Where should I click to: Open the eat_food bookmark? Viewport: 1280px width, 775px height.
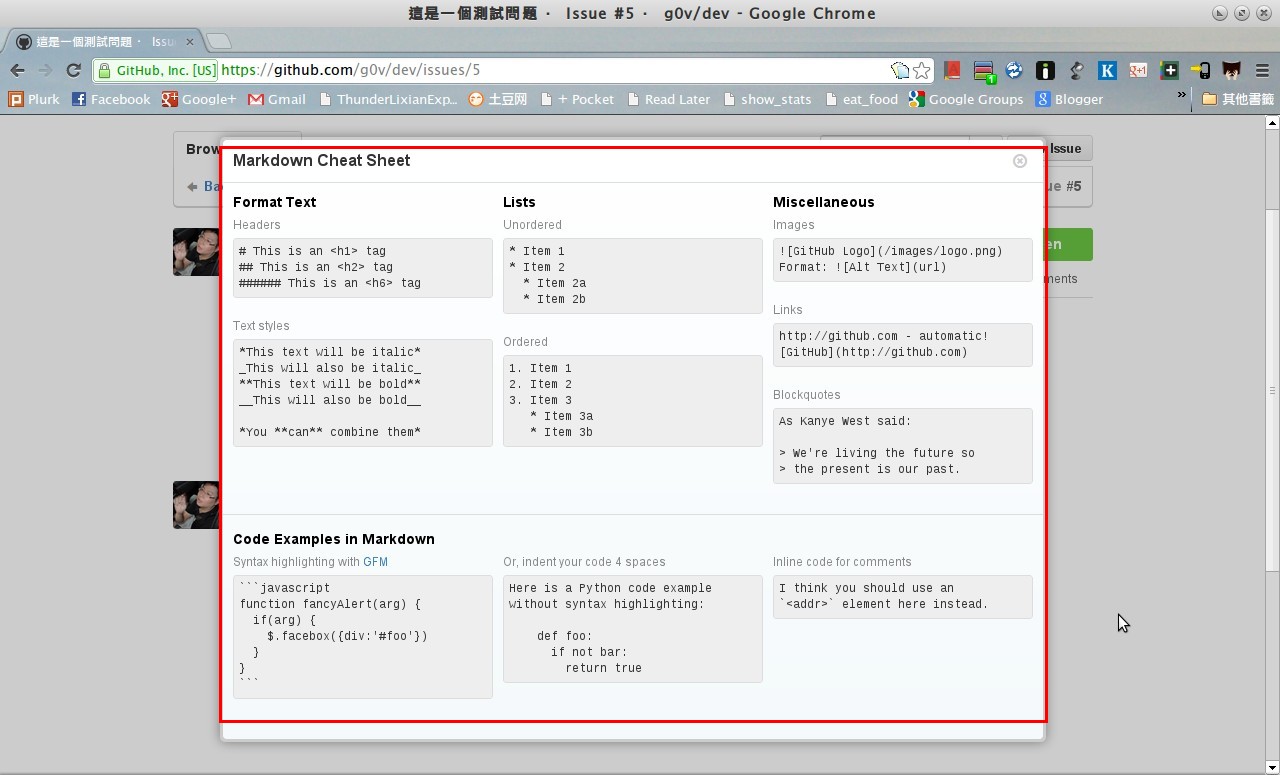[x=861, y=99]
